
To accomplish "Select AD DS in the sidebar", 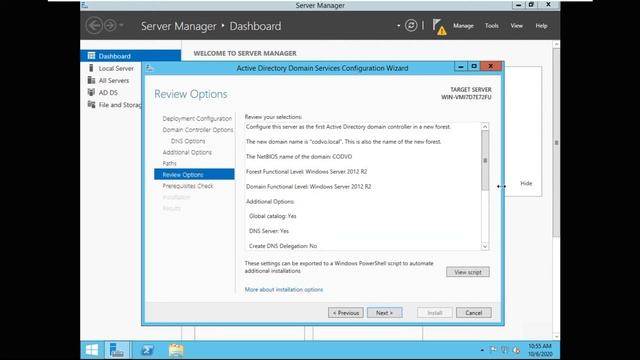I will [108, 93].
